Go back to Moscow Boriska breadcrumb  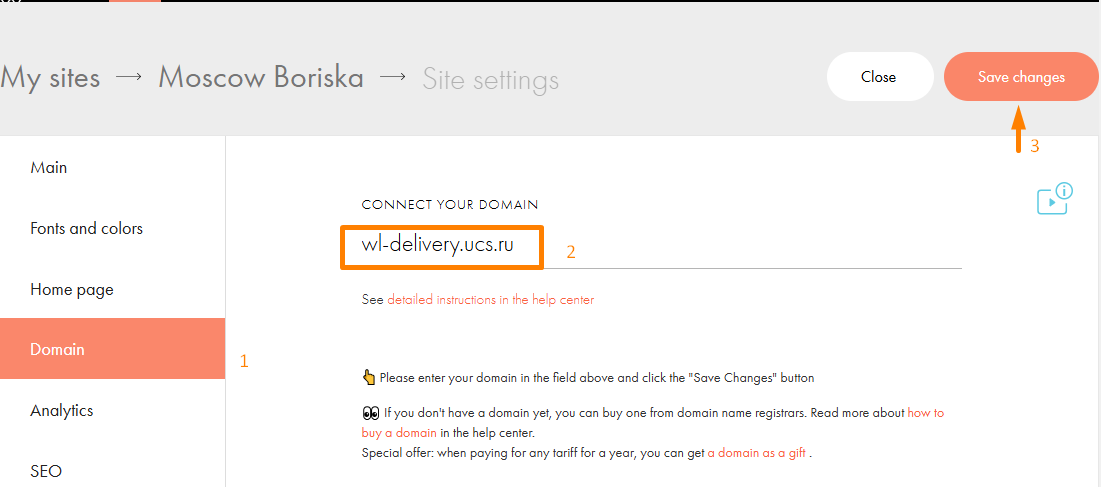point(261,77)
